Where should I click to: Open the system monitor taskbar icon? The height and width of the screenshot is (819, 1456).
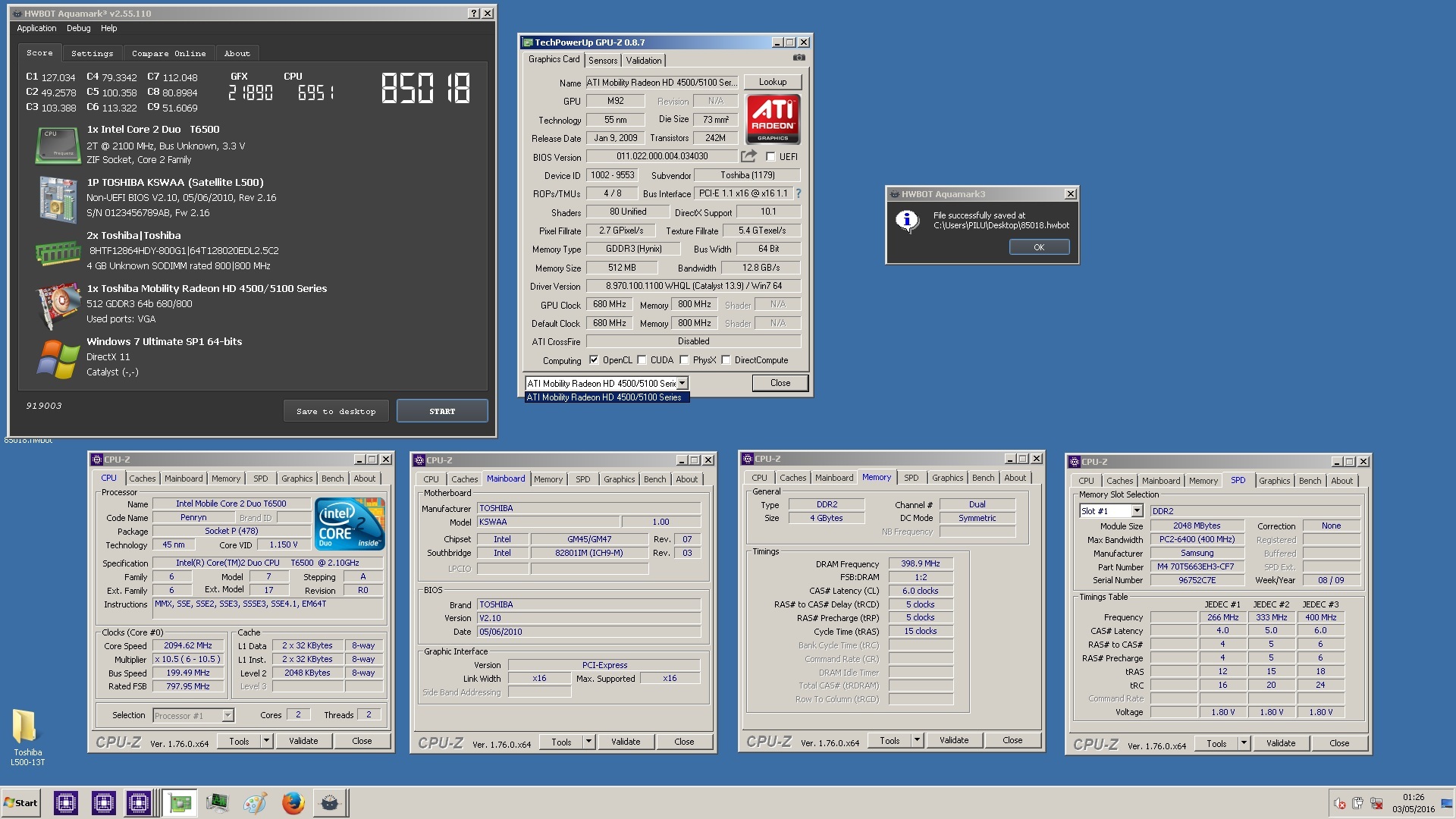coord(217,802)
